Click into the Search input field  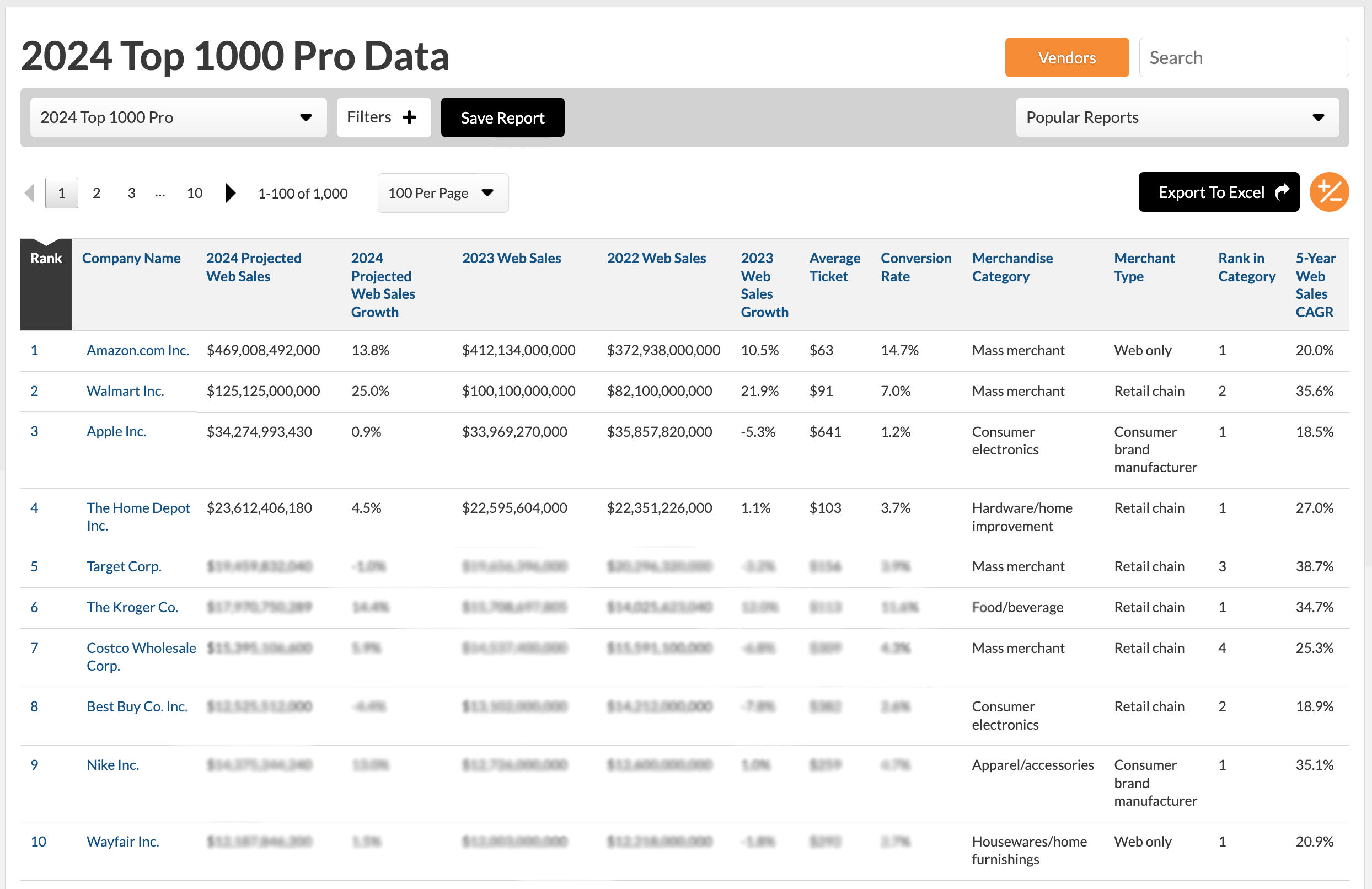tap(1244, 58)
